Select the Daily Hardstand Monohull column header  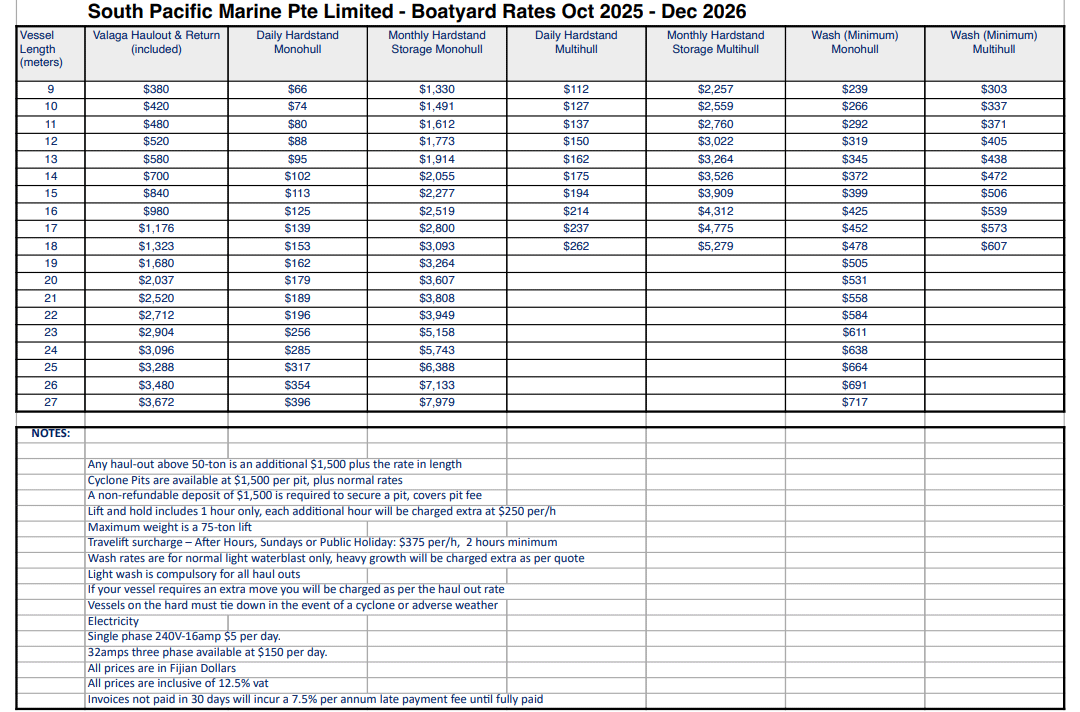pos(297,42)
